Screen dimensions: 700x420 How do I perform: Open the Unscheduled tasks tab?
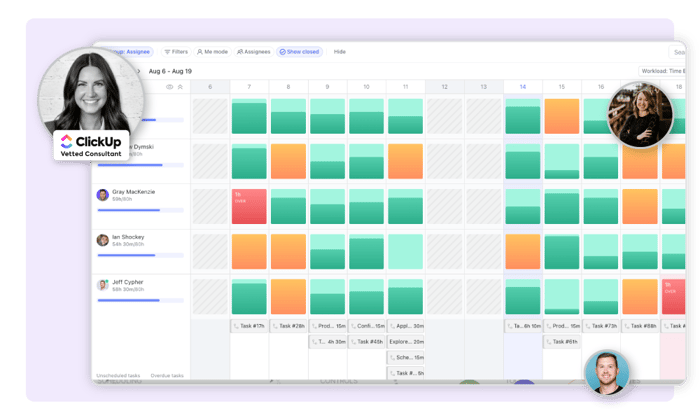pos(118,375)
